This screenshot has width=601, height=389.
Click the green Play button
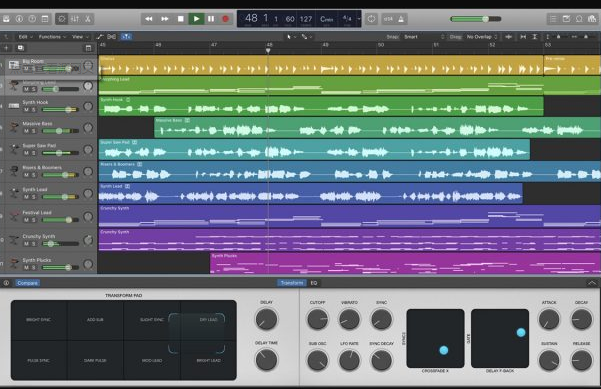click(x=196, y=19)
